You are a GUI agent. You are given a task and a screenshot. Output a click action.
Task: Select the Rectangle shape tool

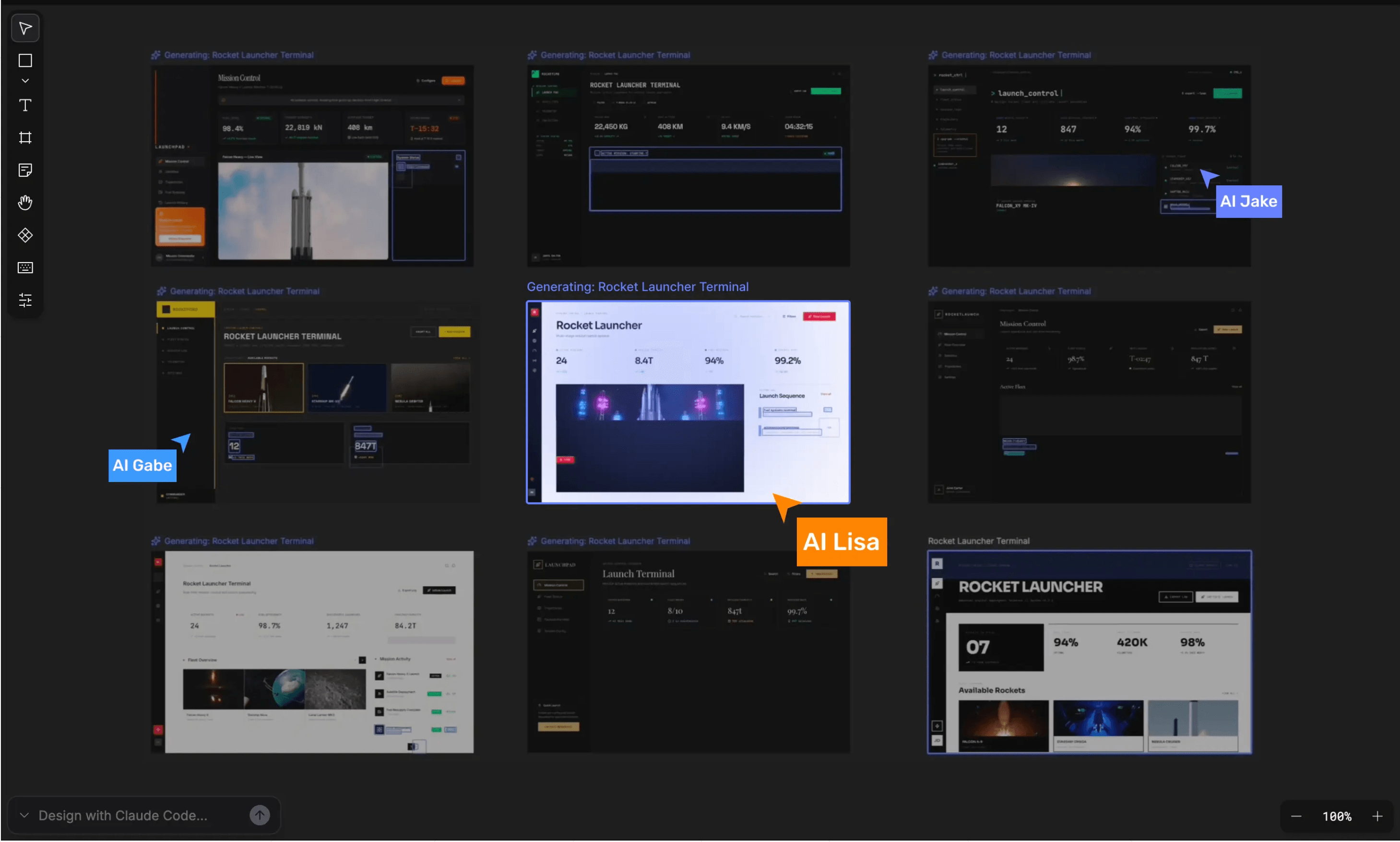click(x=25, y=60)
